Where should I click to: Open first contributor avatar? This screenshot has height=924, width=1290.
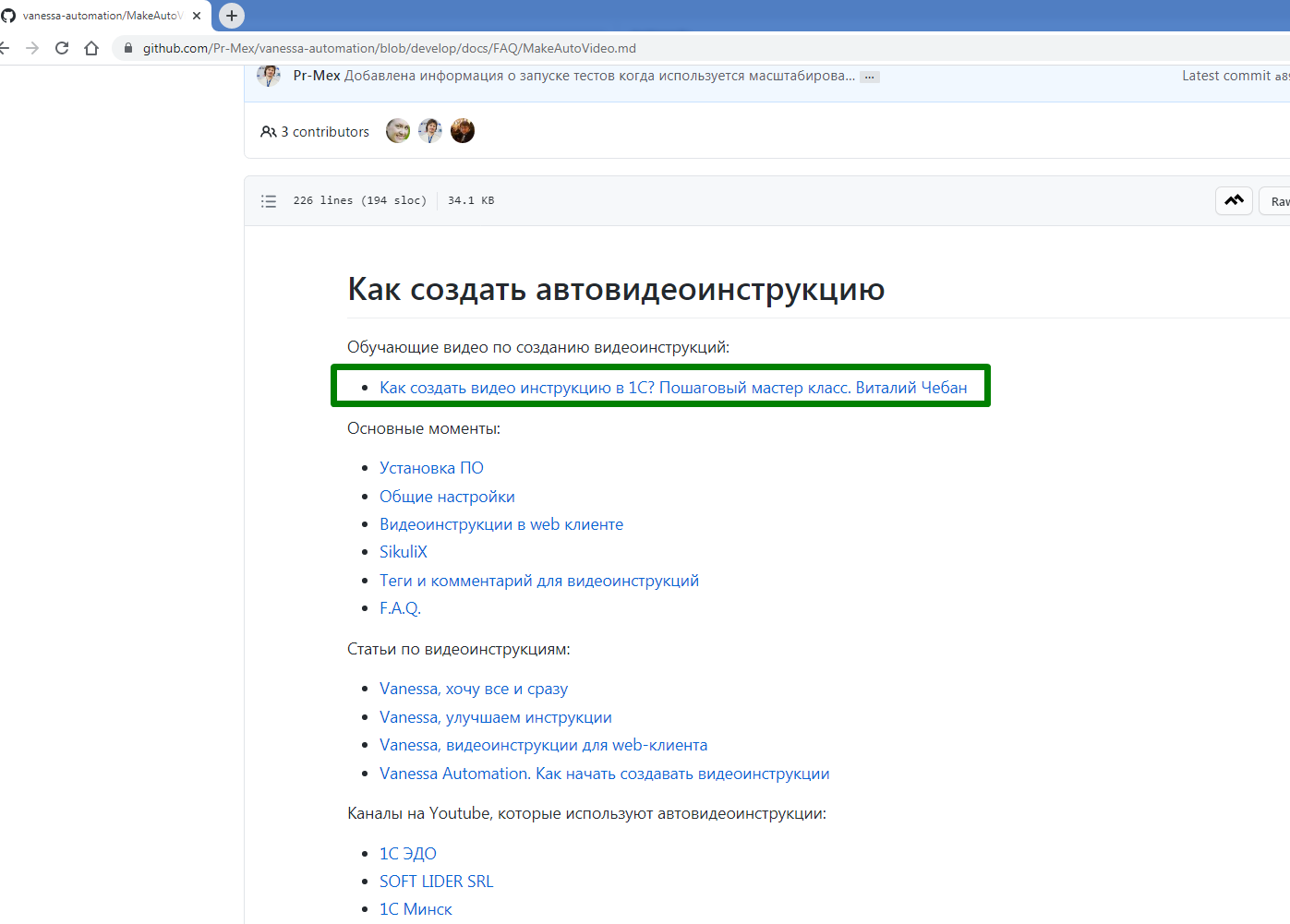(x=398, y=131)
